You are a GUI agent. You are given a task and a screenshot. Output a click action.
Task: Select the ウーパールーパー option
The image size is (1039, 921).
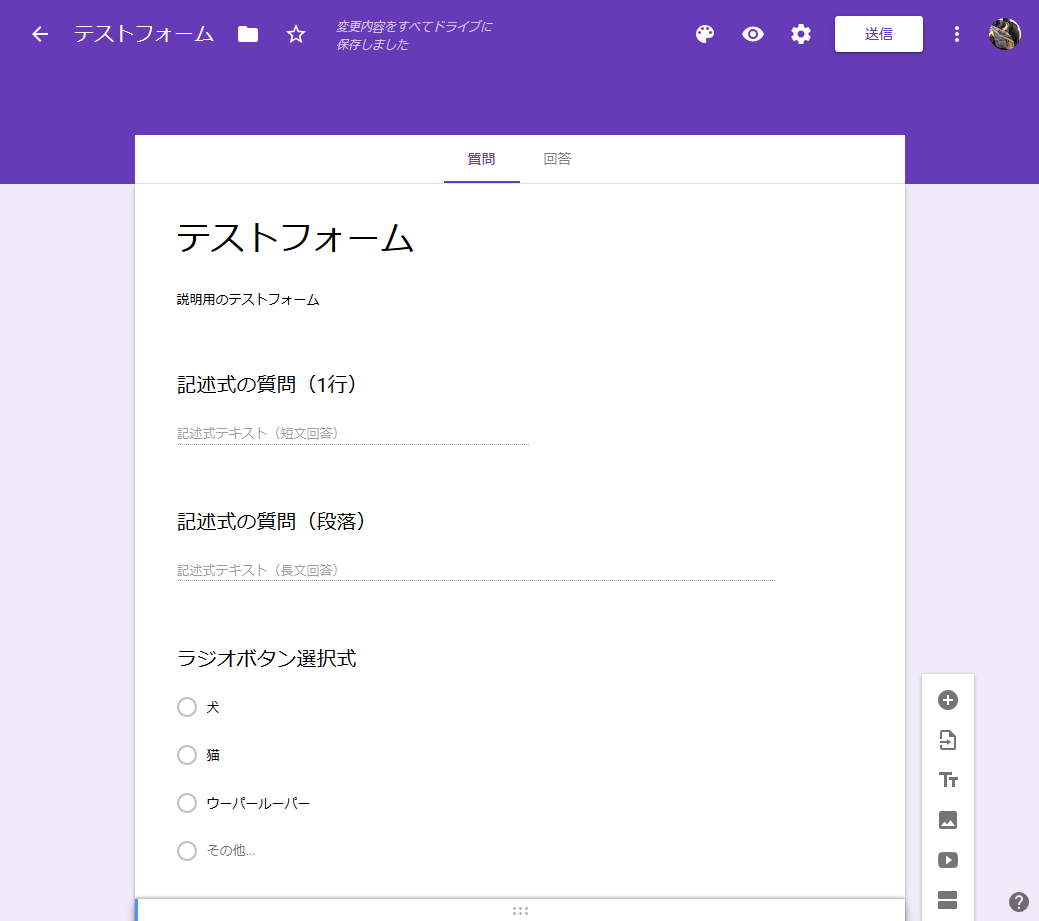tap(186, 802)
